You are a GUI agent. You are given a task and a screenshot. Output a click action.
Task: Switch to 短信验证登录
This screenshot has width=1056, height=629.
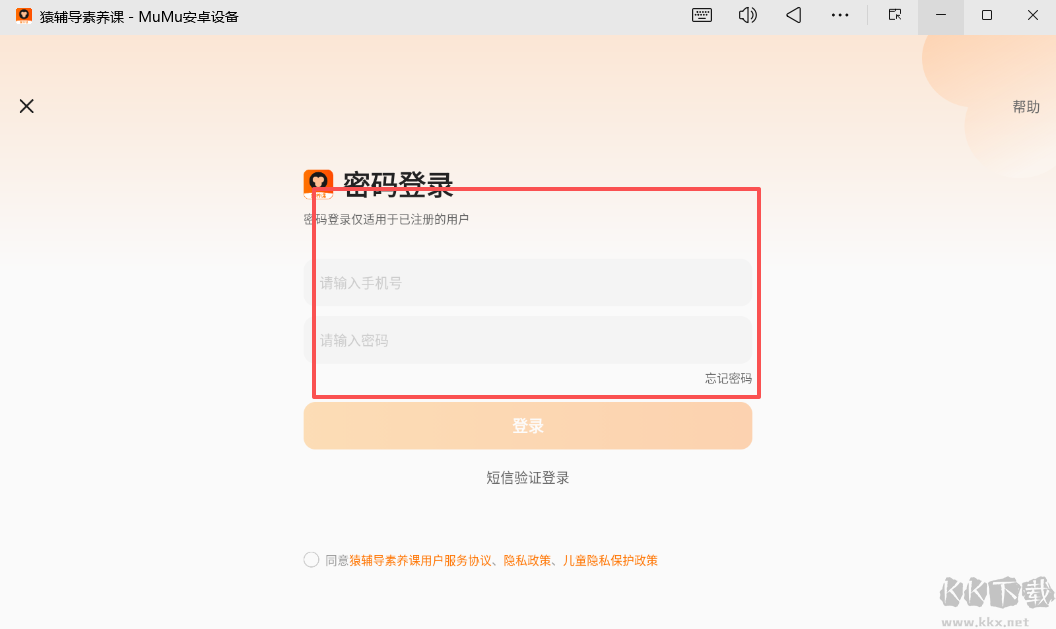(527, 477)
